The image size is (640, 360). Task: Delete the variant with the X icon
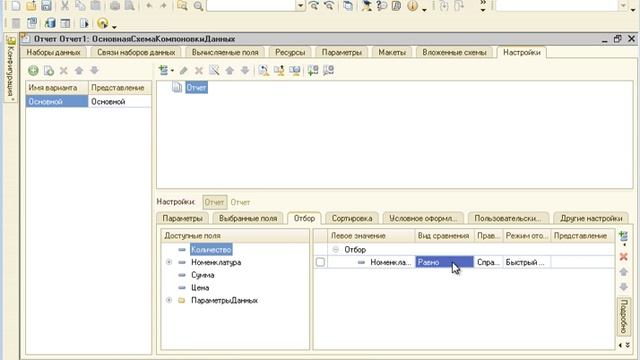click(x=64, y=71)
